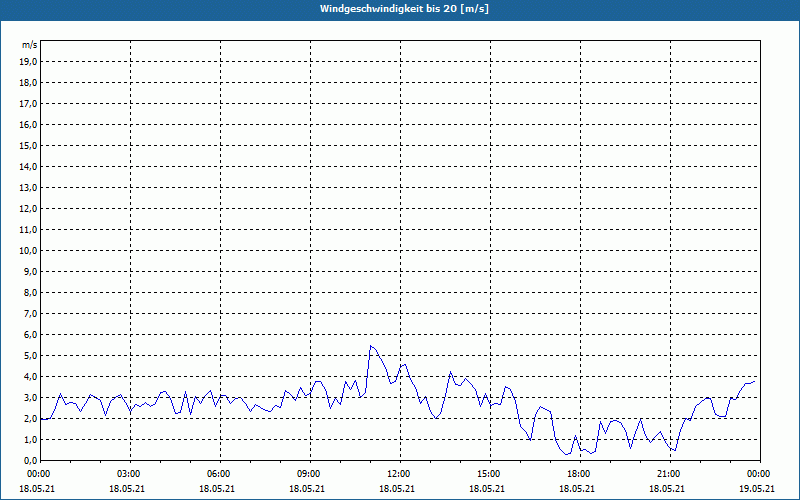Click the 09:00 time axis label
Screen dimensions: 800x500
(308, 474)
